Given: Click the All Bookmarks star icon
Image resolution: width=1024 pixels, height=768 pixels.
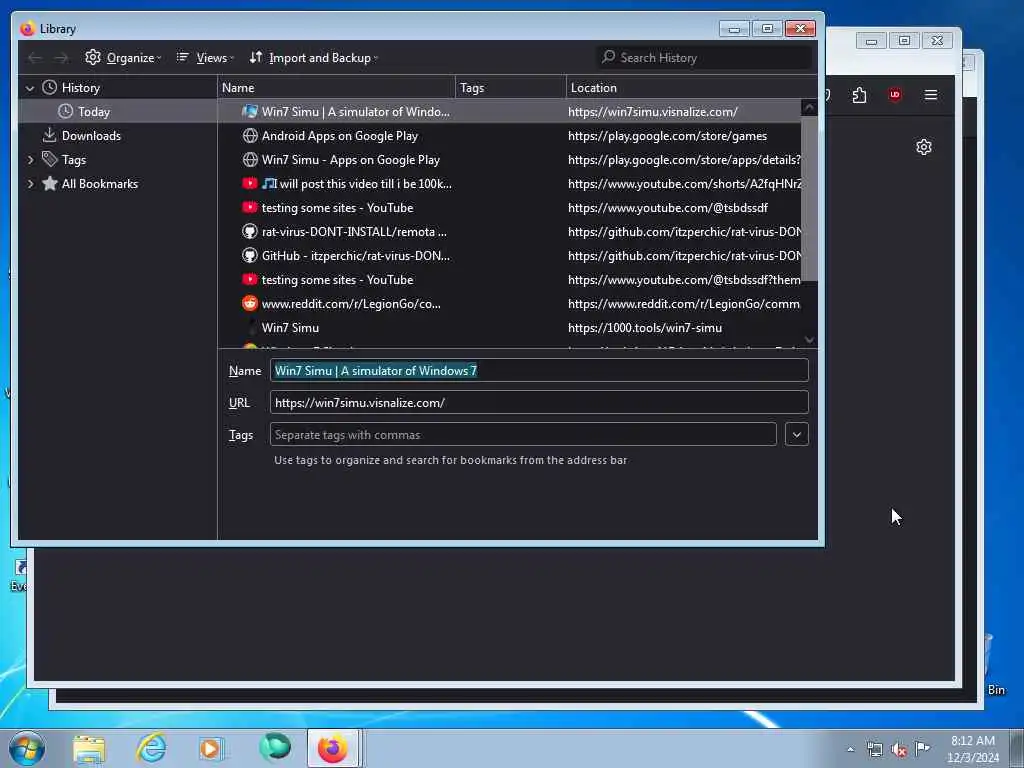Looking at the screenshot, I should point(50,184).
